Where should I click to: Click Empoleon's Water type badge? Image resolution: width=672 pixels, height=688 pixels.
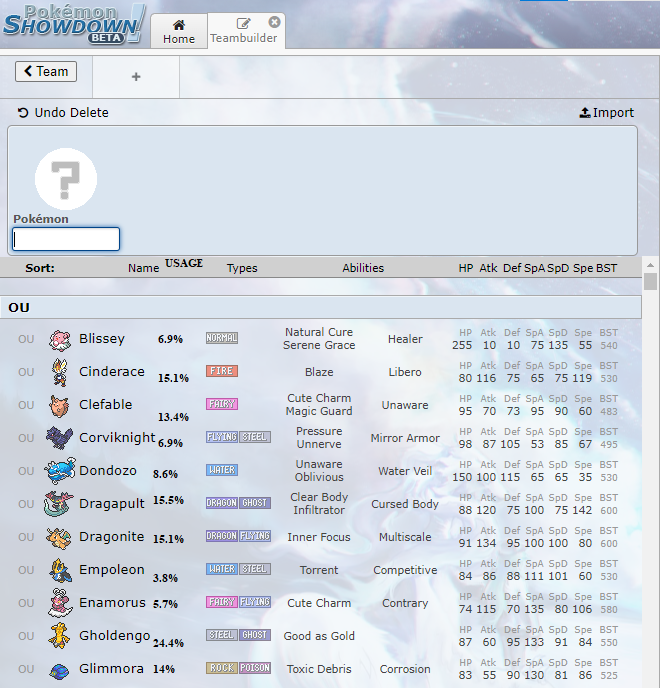222,569
